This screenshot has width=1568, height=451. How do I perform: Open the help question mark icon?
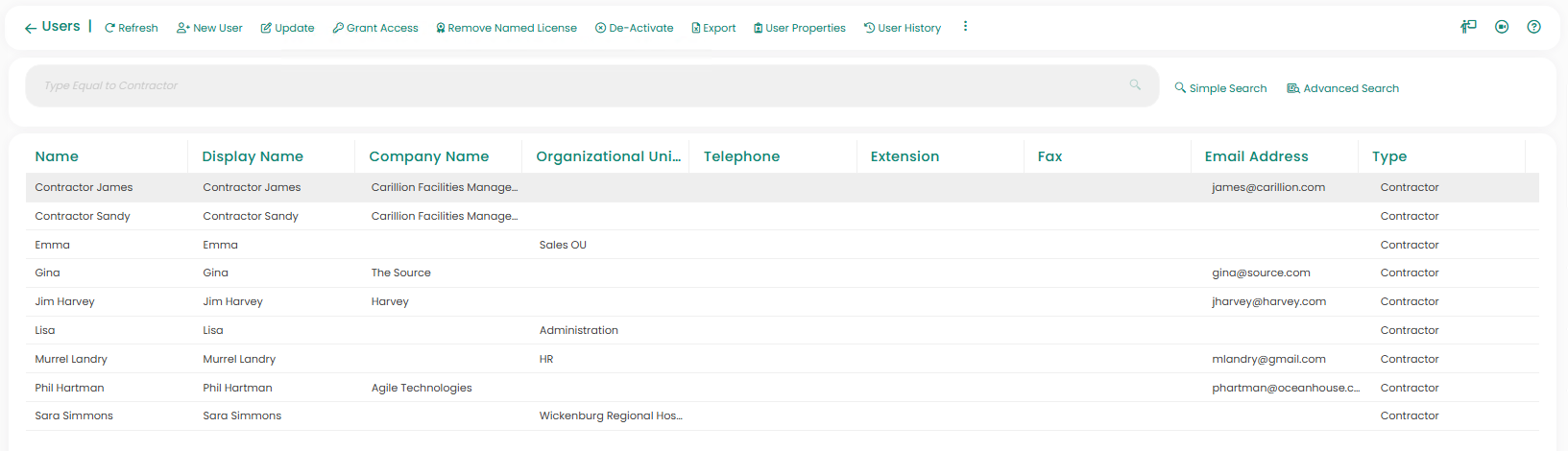point(1533,27)
